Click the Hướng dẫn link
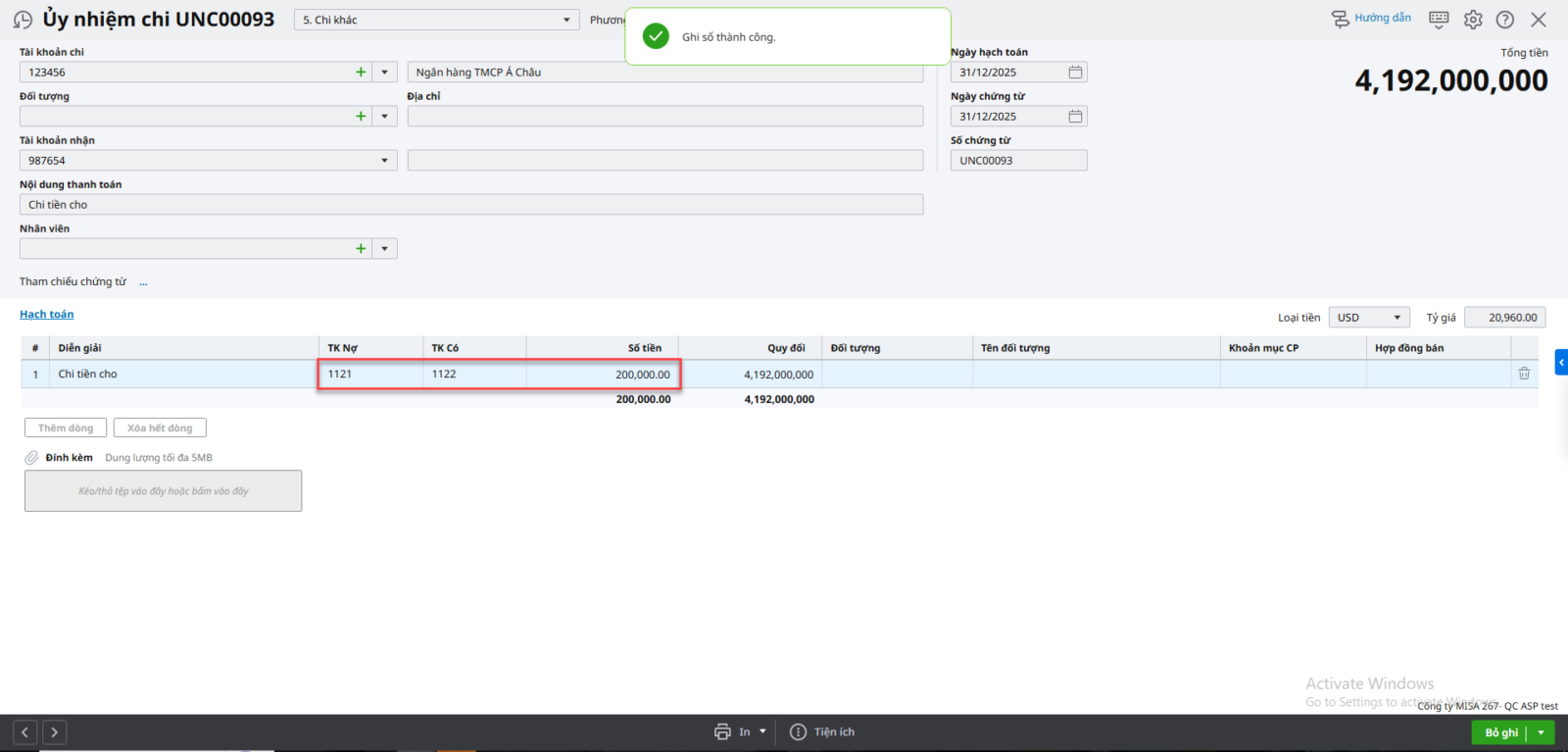The width and height of the screenshot is (1568, 752). pos(1372,19)
